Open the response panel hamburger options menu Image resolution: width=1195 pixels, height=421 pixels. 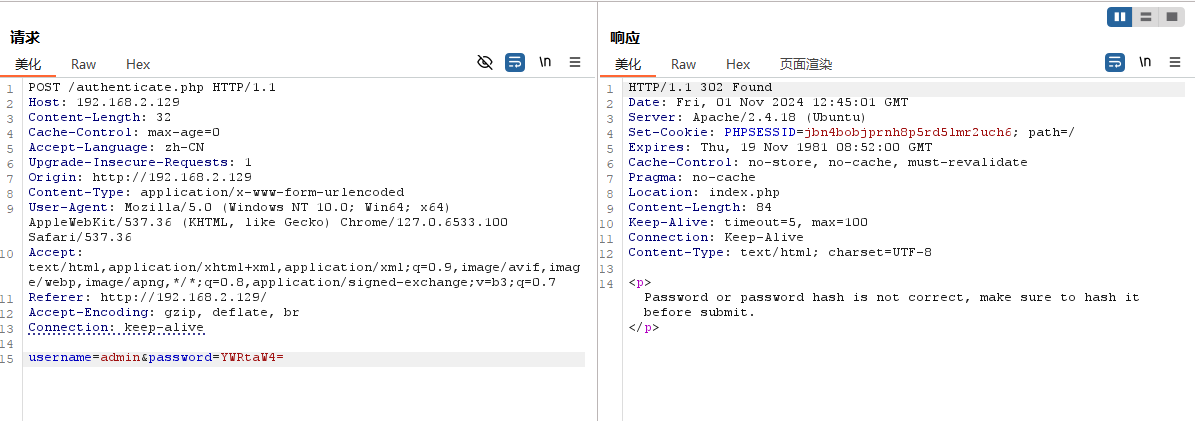pyautogui.click(x=1175, y=62)
